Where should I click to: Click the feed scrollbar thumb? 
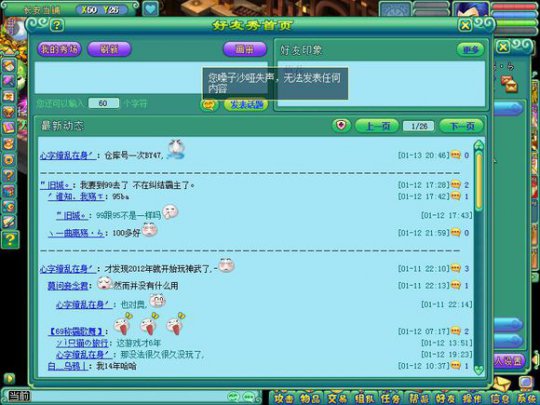coord(479,181)
